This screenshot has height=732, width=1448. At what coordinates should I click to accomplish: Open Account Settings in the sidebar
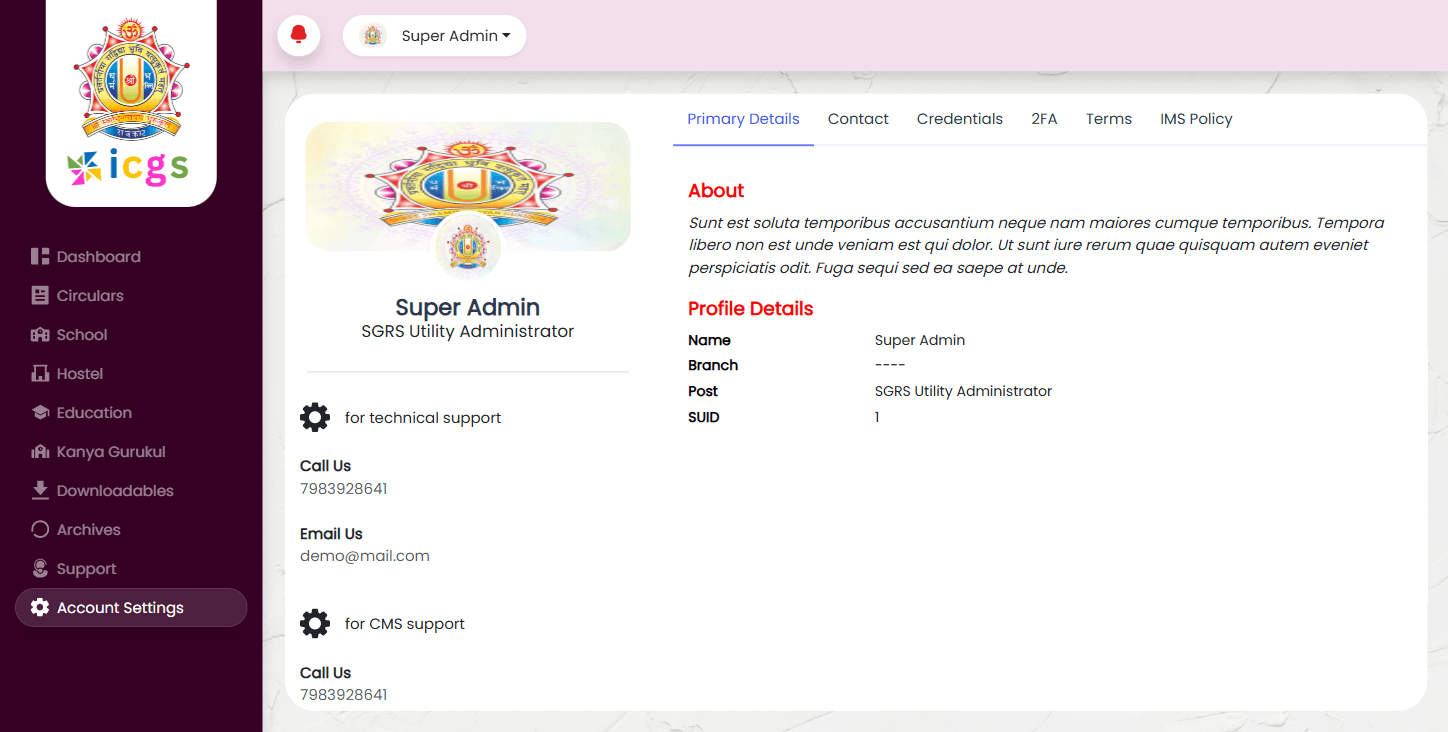coord(120,608)
